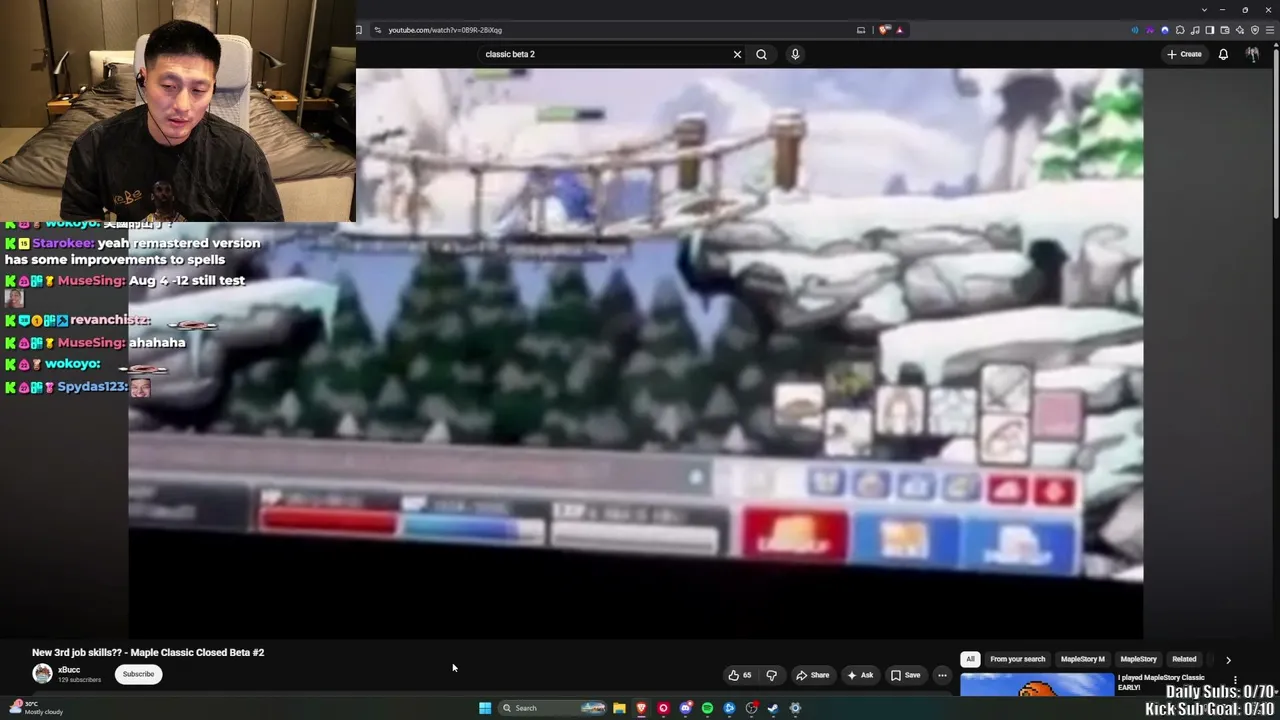
Task: Toggle the browser sidebar panel icon
Action: point(1209,30)
